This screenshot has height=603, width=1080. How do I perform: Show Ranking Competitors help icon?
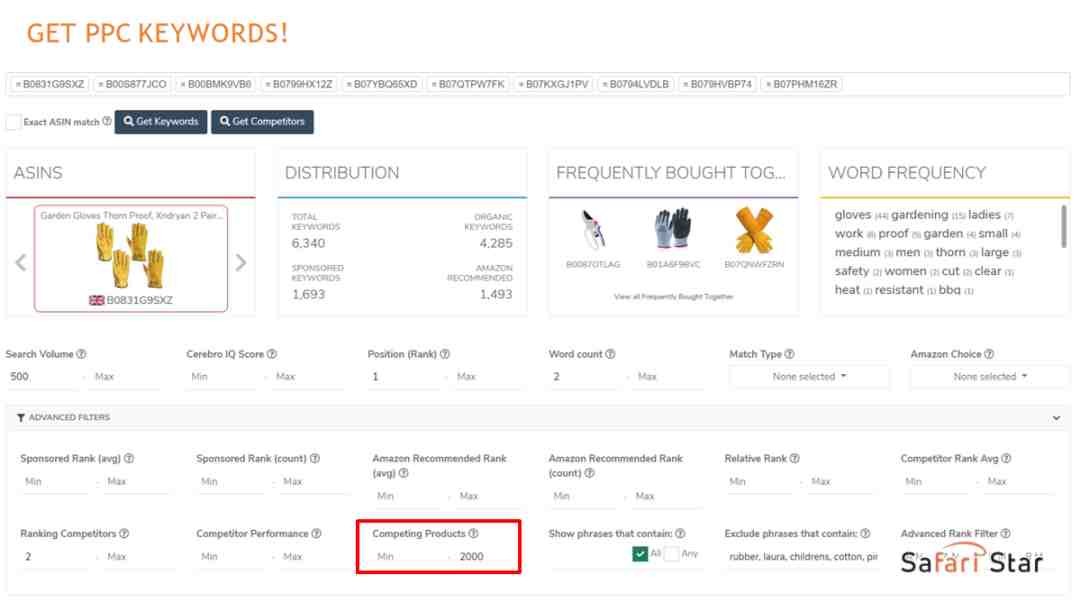124,534
